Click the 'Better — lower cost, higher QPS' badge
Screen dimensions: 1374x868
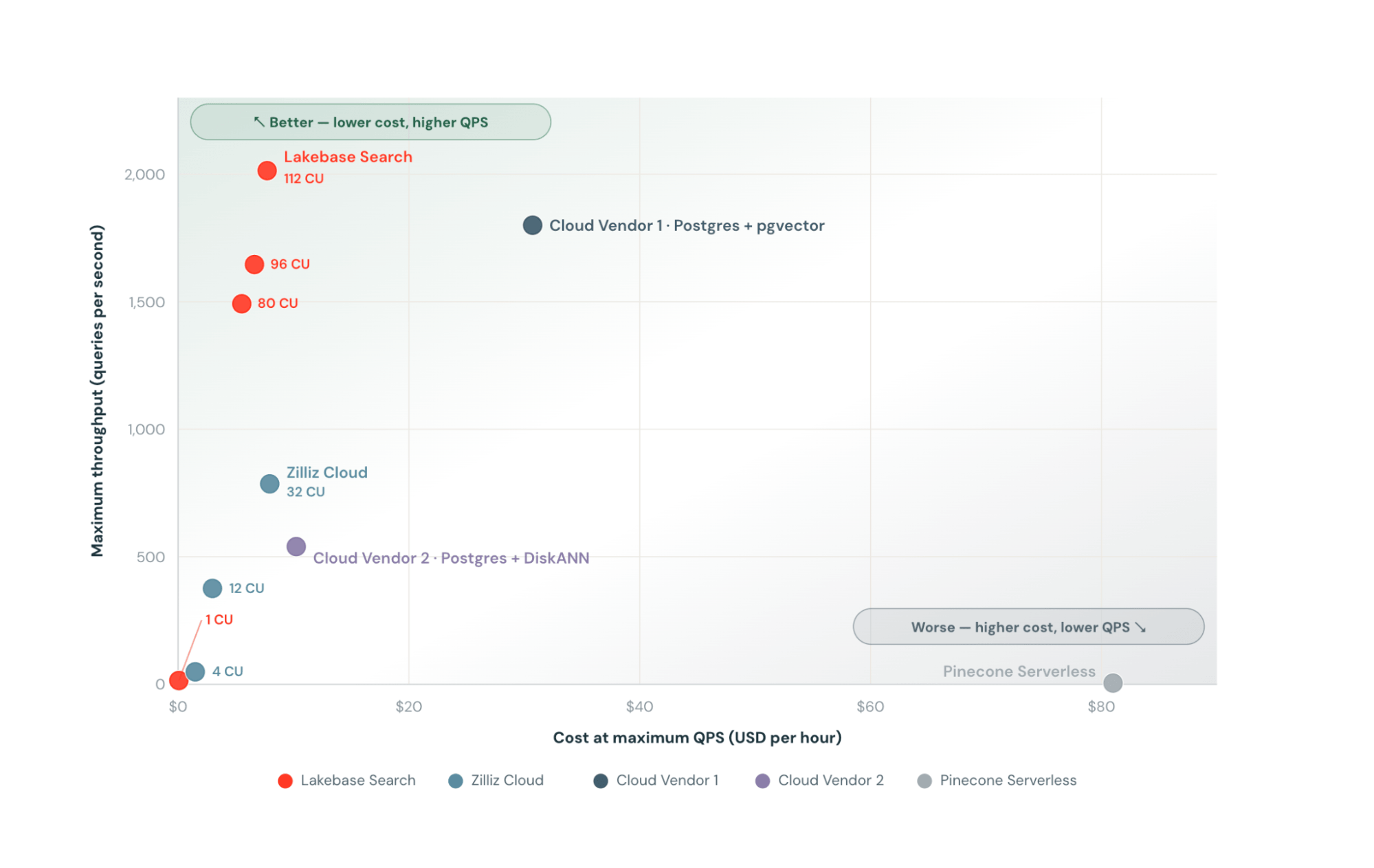[370, 122]
